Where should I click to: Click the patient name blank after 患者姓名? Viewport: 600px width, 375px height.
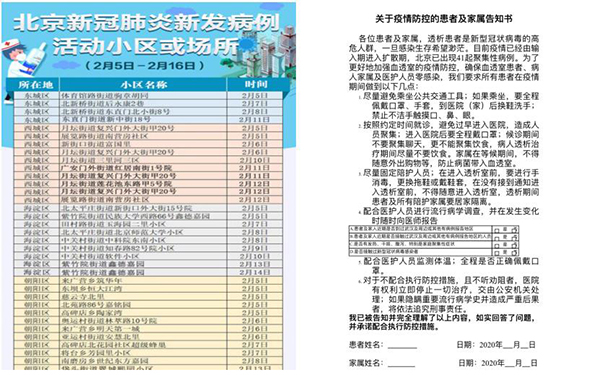point(402,346)
